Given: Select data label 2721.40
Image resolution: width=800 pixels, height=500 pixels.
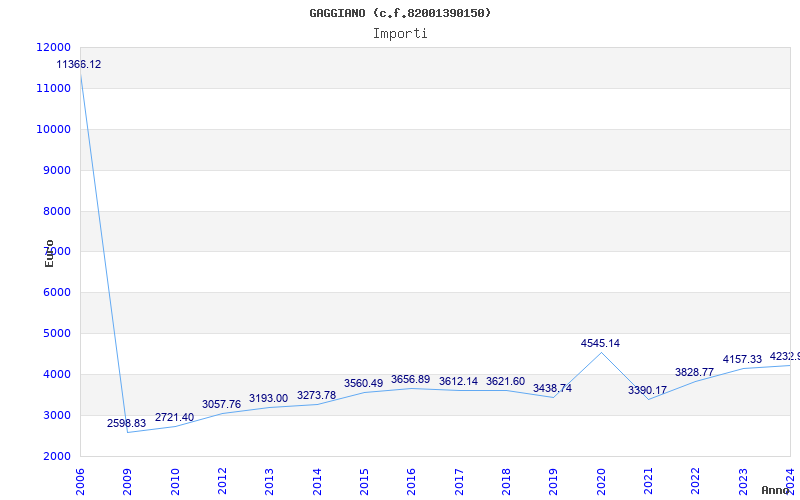Looking at the screenshot, I should [x=174, y=417].
